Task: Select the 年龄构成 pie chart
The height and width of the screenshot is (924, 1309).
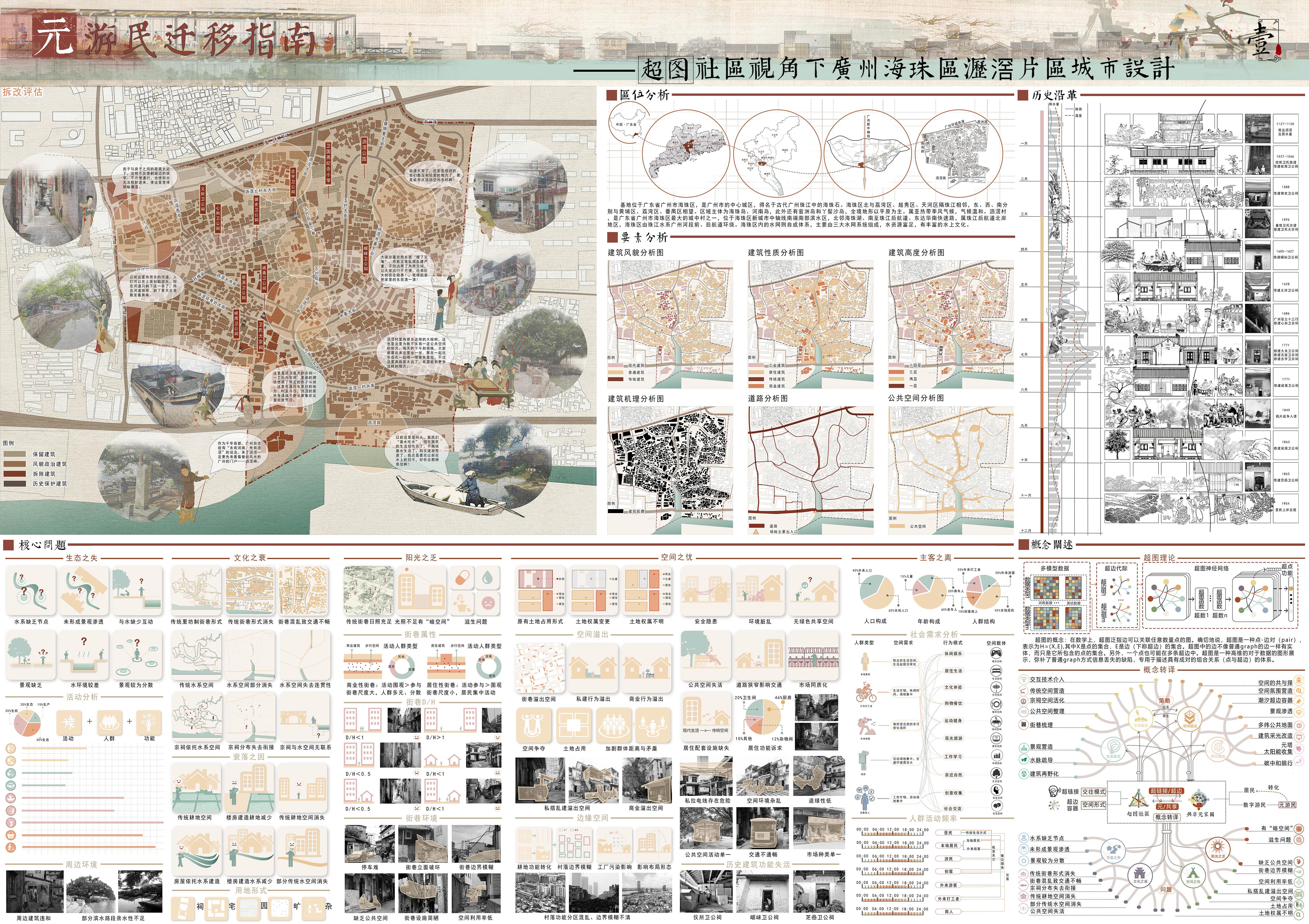Action: pyautogui.click(x=929, y=592)
